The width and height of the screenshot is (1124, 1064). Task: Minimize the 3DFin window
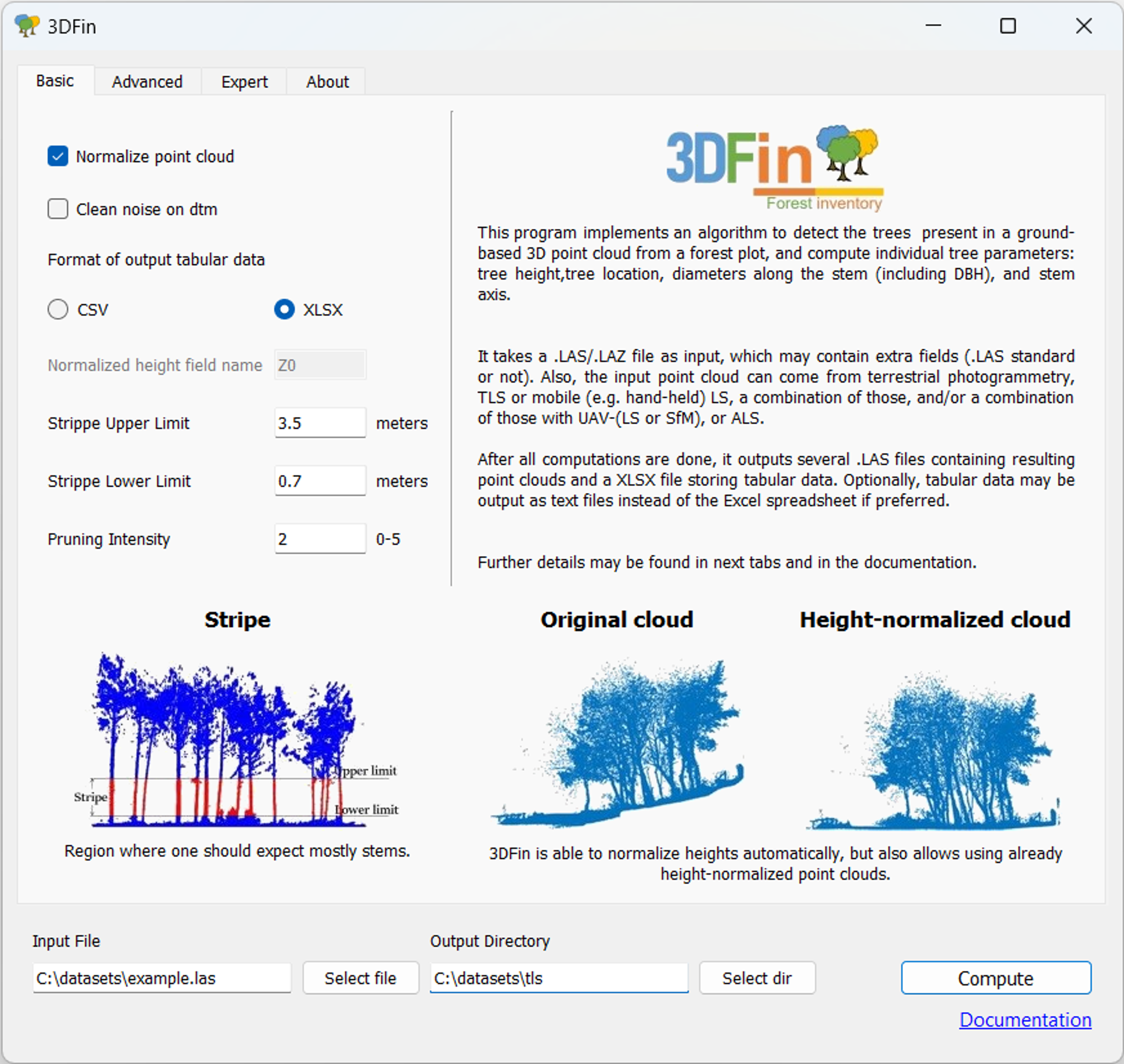click(x=933, y=26)
